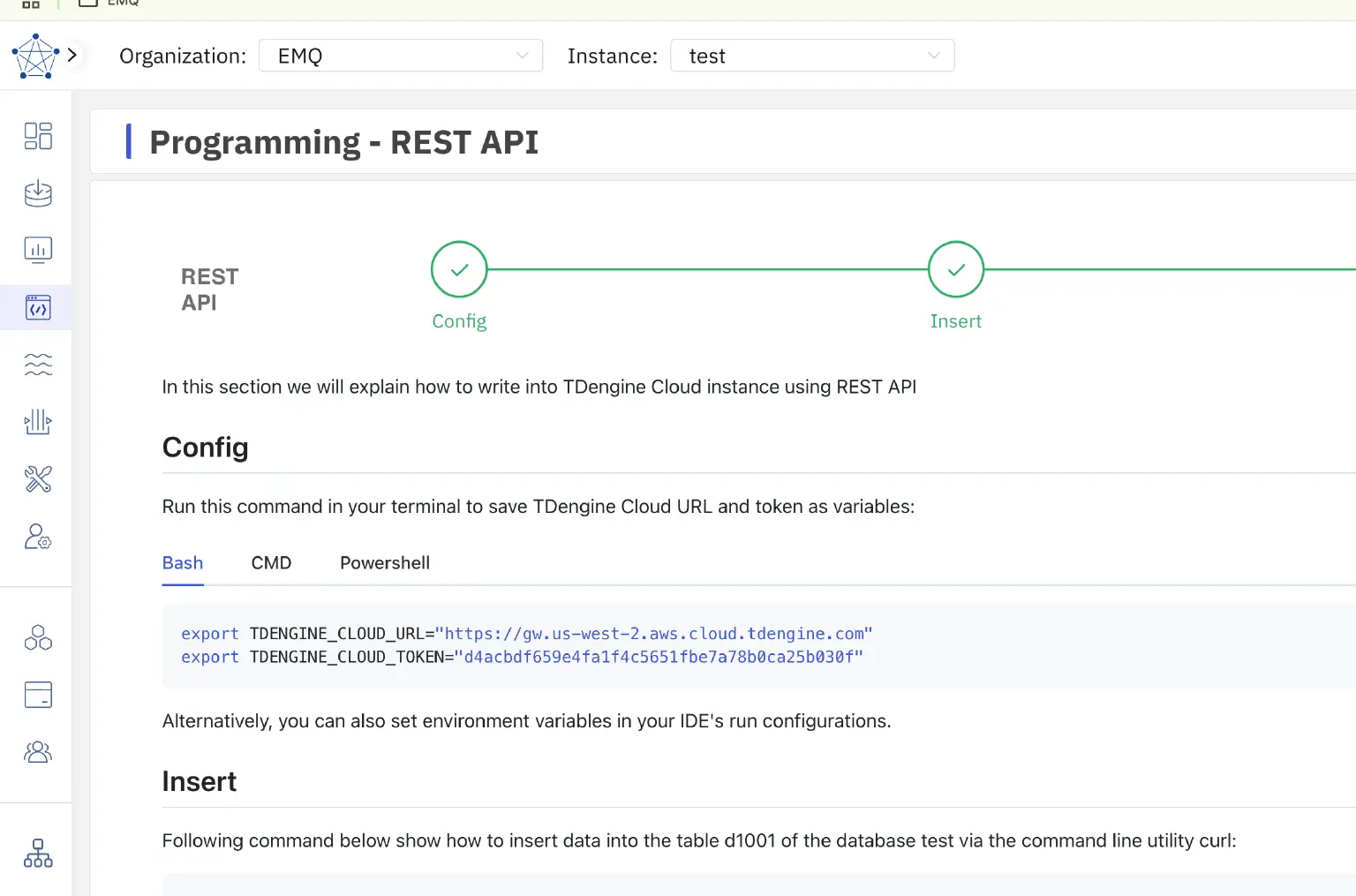
Task: Open the chart visualization sidebar icon
Action: 38,251
